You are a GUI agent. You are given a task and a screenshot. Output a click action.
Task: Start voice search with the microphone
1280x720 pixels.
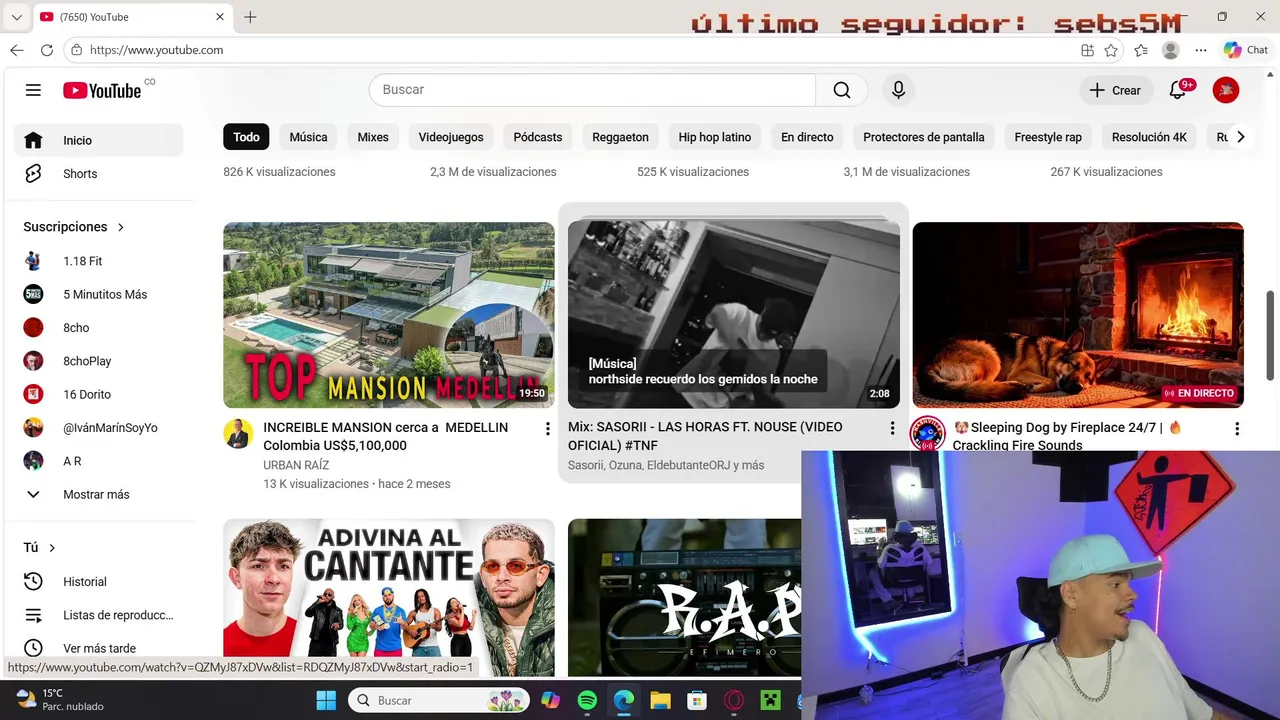(898, 90)
